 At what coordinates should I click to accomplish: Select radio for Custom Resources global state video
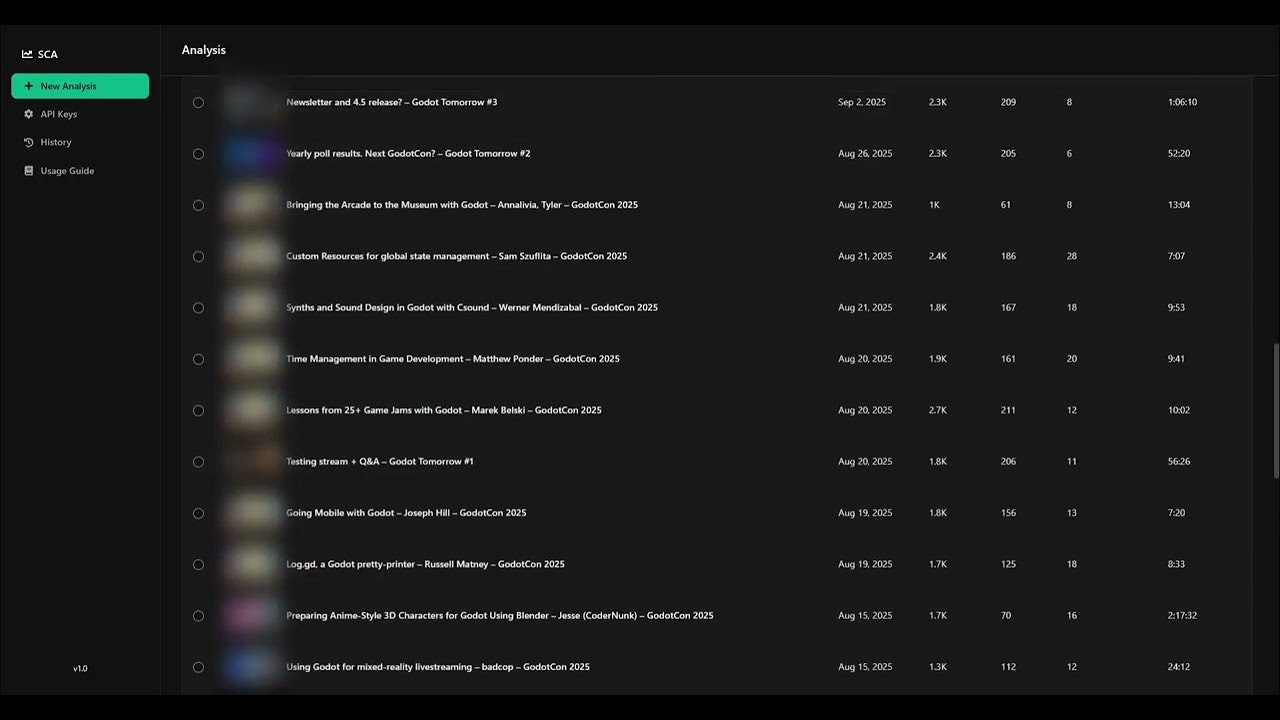(x=198, y=256)
